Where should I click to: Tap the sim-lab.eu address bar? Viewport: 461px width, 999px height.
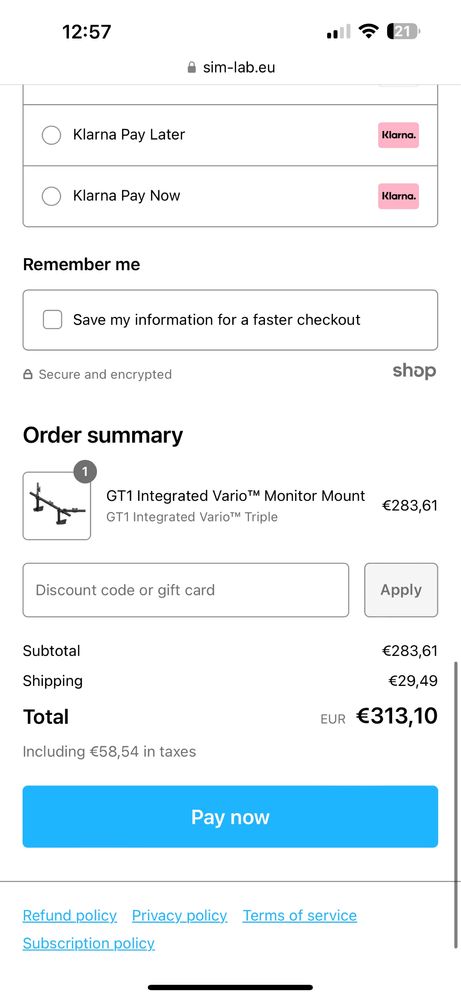tap(230, 67)
